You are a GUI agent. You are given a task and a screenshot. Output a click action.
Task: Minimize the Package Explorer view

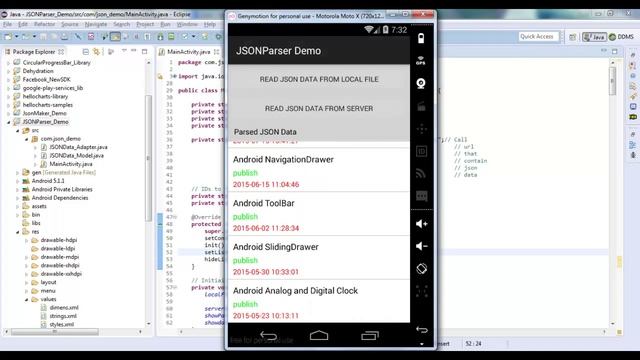(x=134, y=51)
